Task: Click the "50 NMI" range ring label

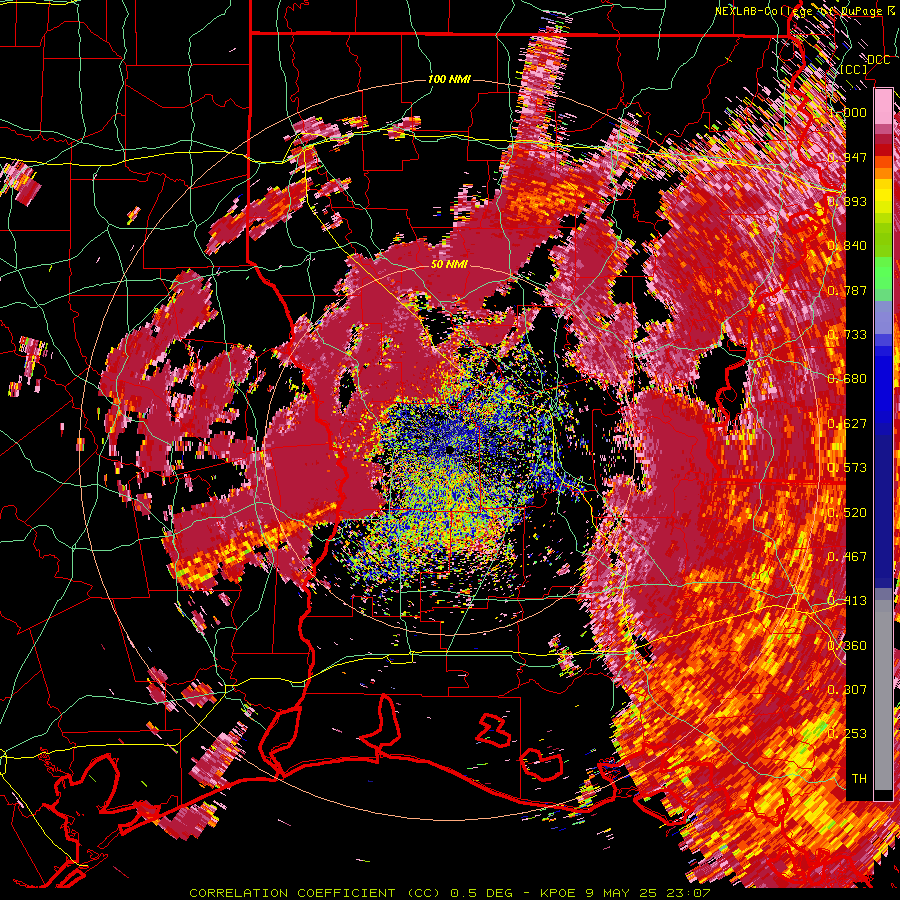Action: click(449, 264)
